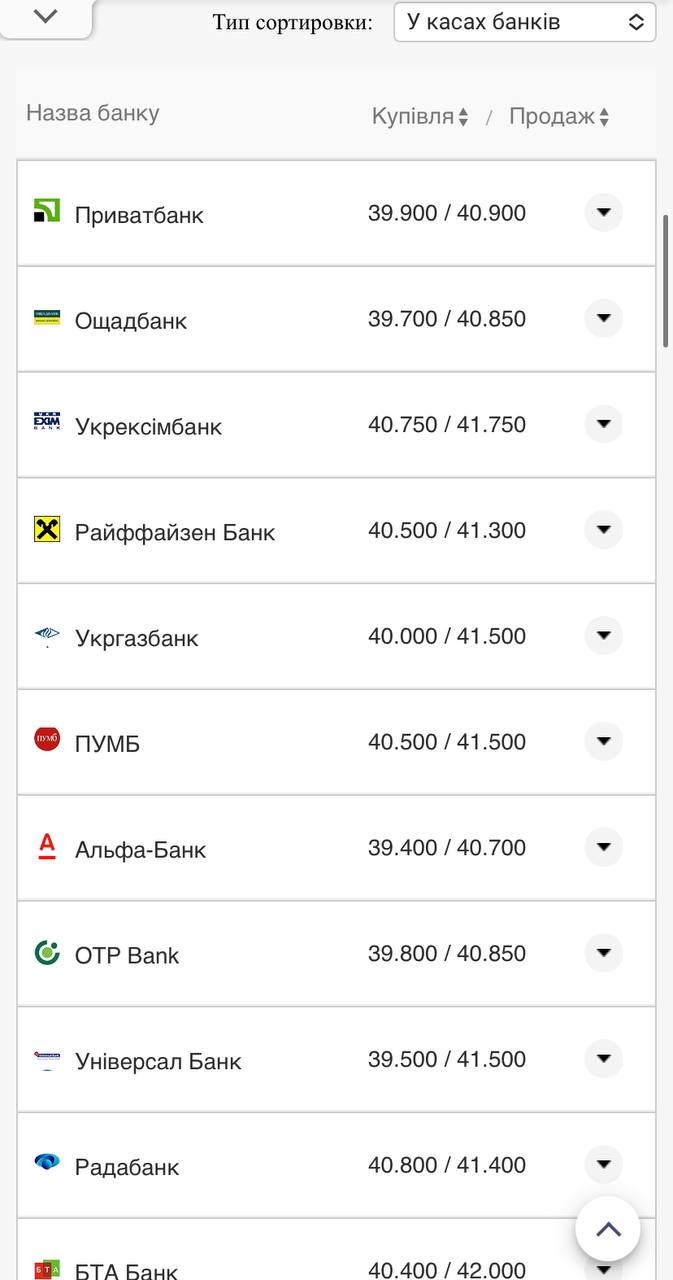
Task: Sort banks by Купівля rate
Action: pyautogui.click(x=420, y=117)
